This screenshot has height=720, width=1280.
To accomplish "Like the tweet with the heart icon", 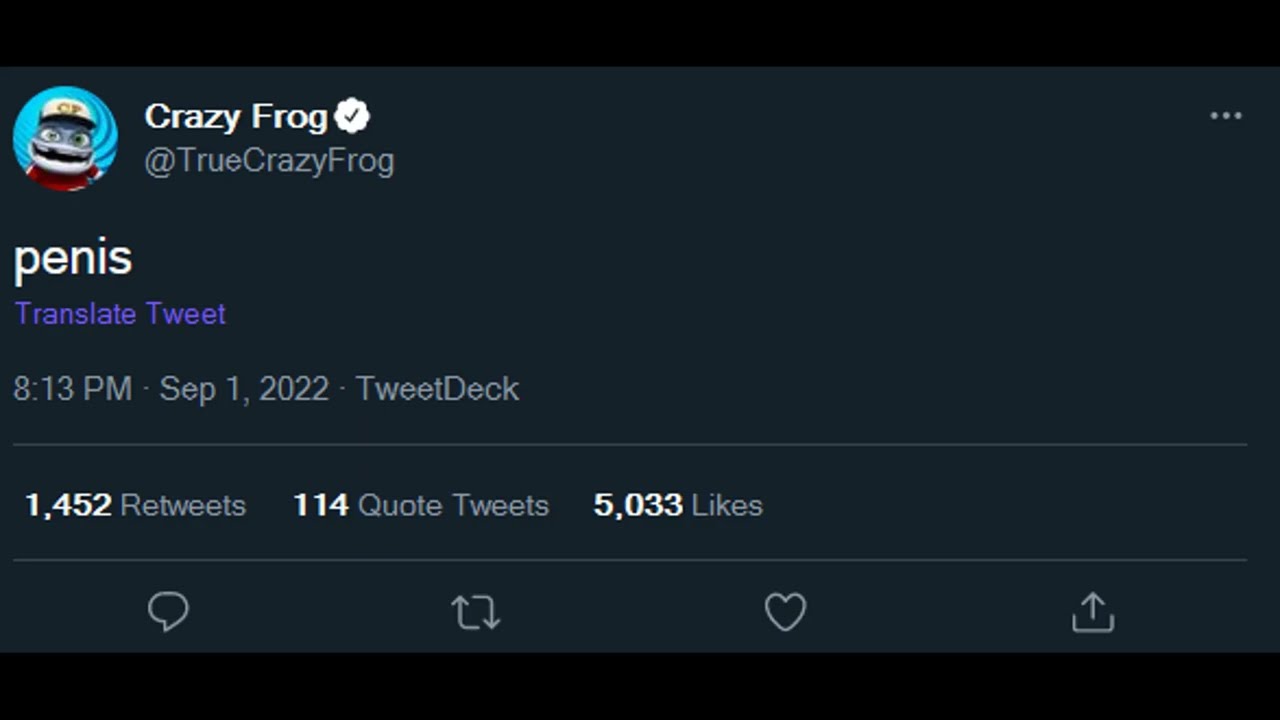I will pos(785,612).
